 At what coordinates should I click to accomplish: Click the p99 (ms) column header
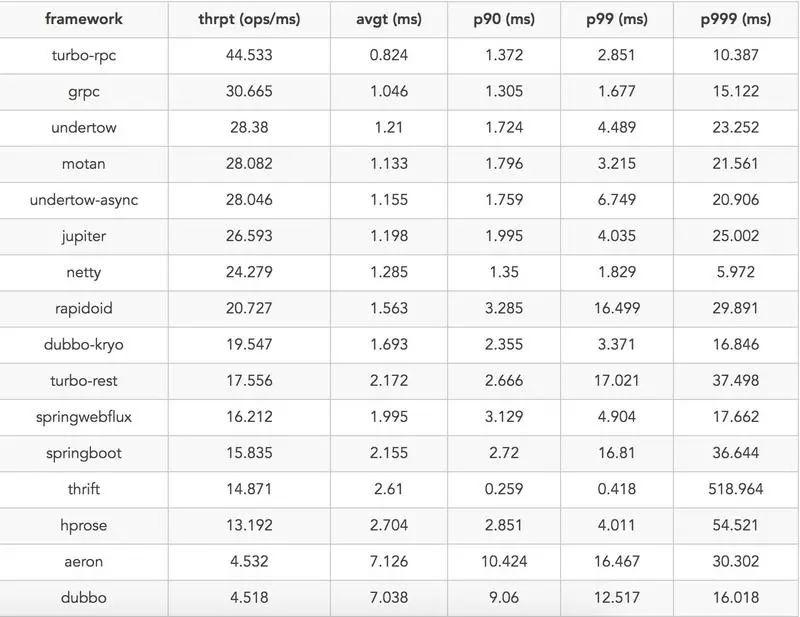click(617, 19)
